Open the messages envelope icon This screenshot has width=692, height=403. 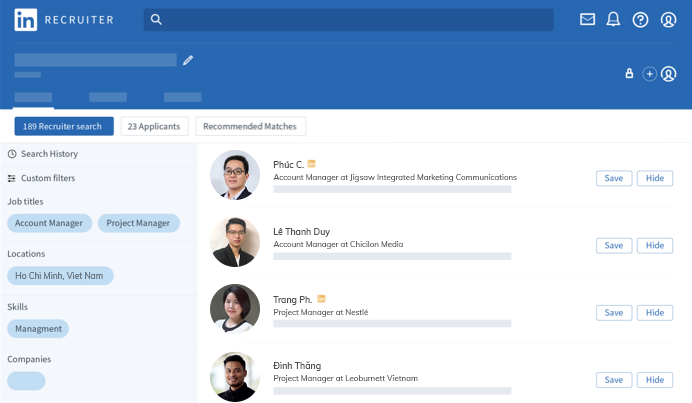click(x=587, y=19)
